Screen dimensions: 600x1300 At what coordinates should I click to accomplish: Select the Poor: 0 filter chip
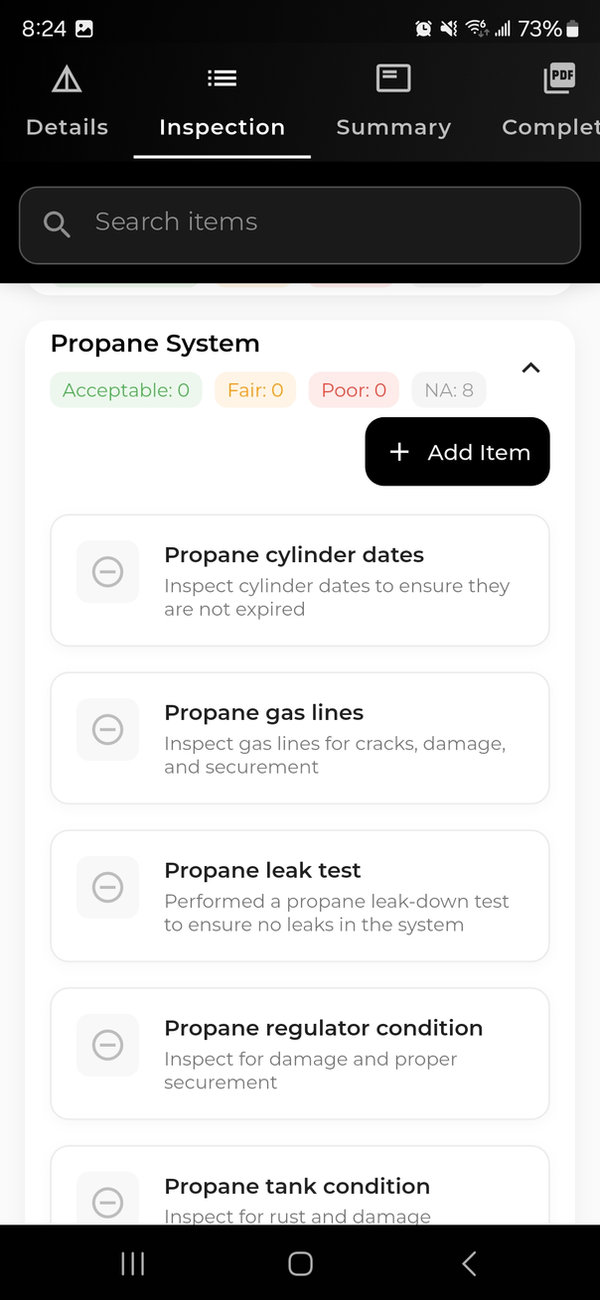(x=353, y=390)
